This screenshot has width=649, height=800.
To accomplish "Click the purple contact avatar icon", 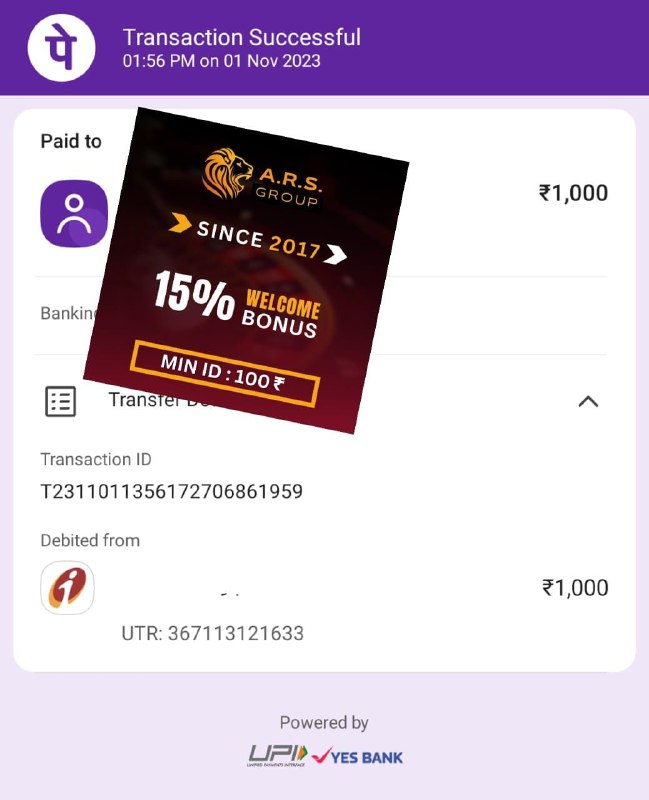I will click(x=74, y=214).
